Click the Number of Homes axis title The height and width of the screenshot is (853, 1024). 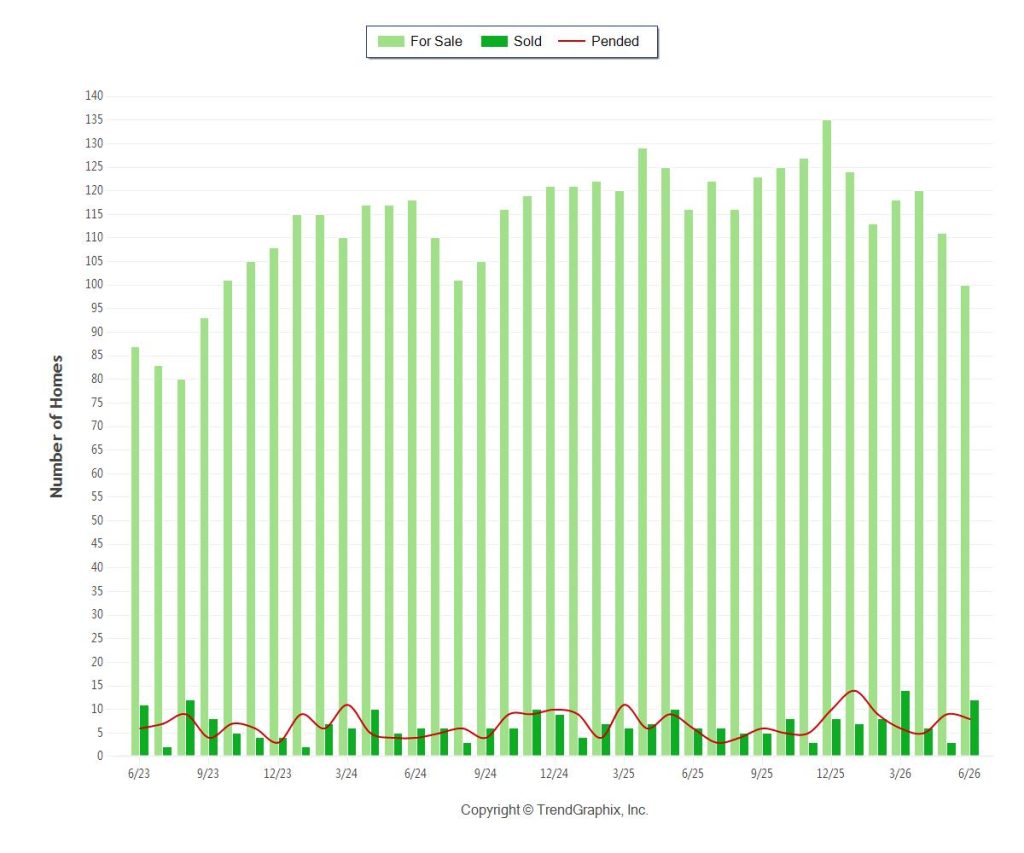click(57, 426)
